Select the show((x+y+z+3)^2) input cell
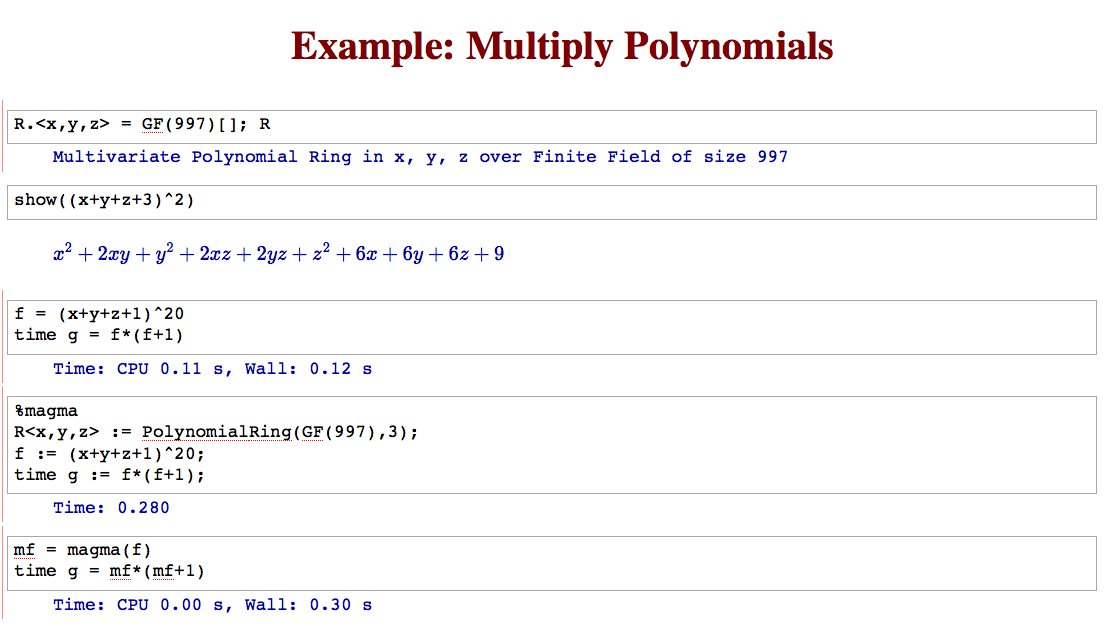Screen dimensions: 1106x626 (552, 203)
